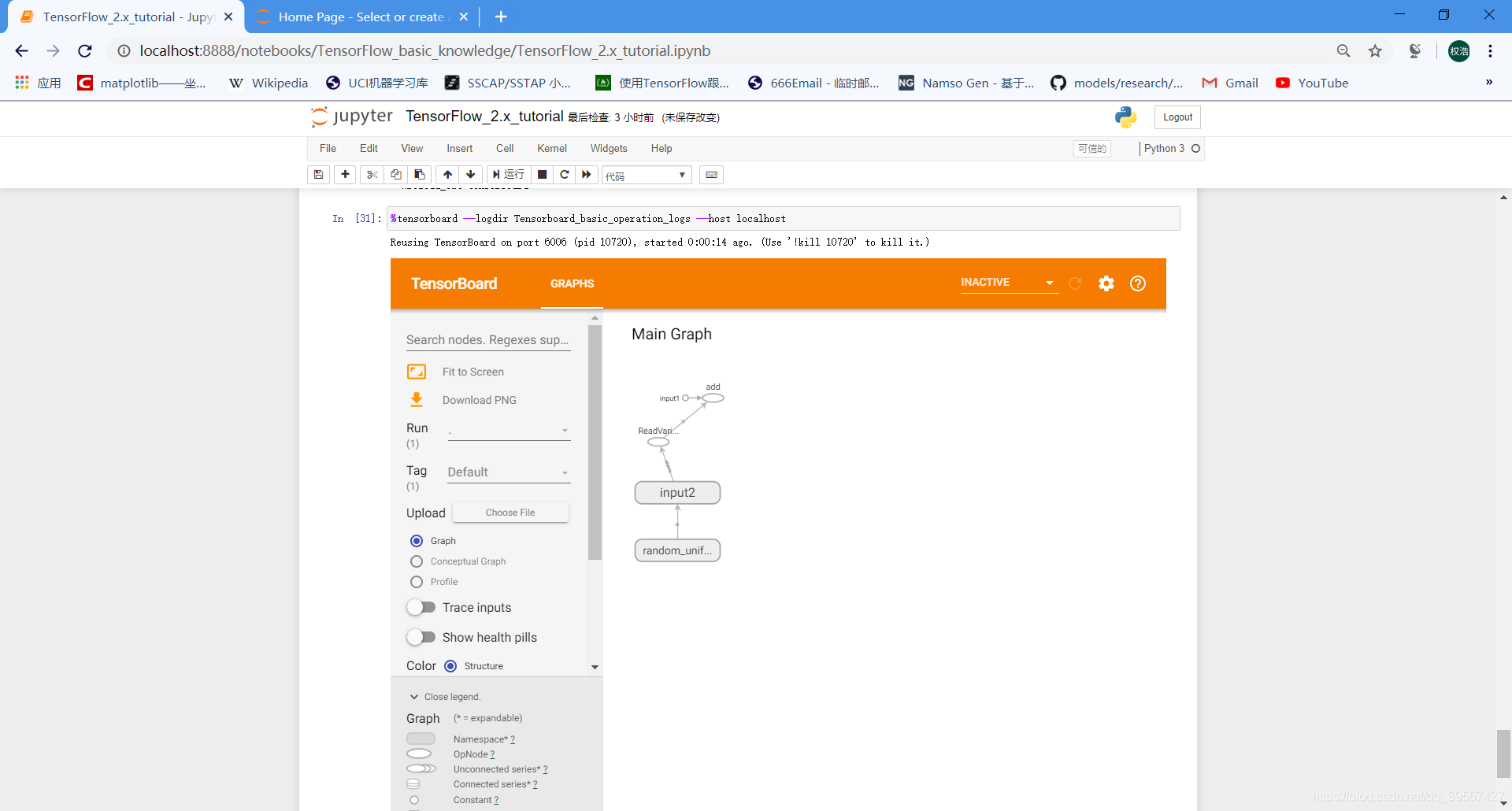Open the Cell menu
Screen dimensions: 1512x811
pos(505,148)
